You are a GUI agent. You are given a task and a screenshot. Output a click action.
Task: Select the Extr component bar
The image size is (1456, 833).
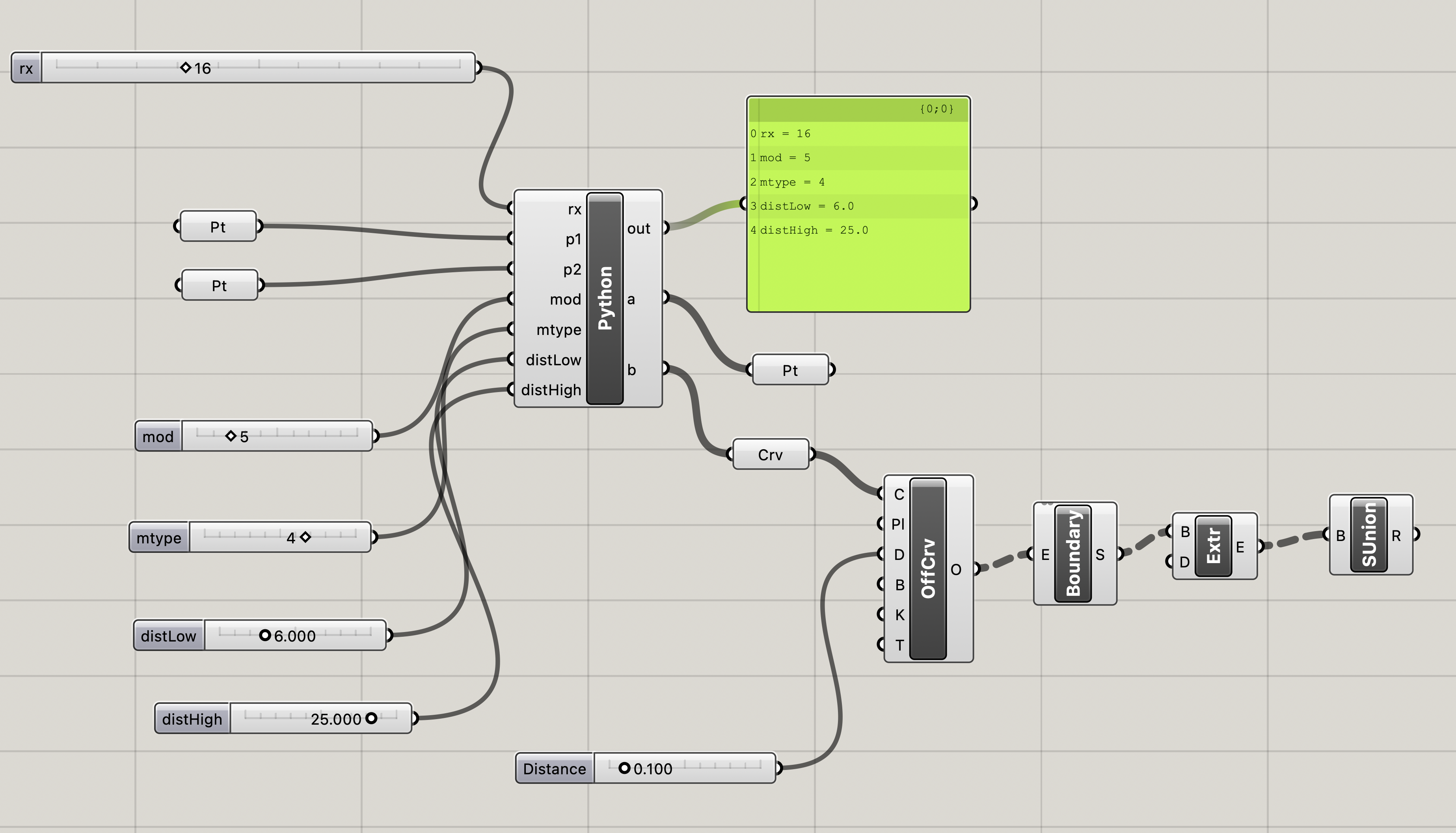(1213, 546)
